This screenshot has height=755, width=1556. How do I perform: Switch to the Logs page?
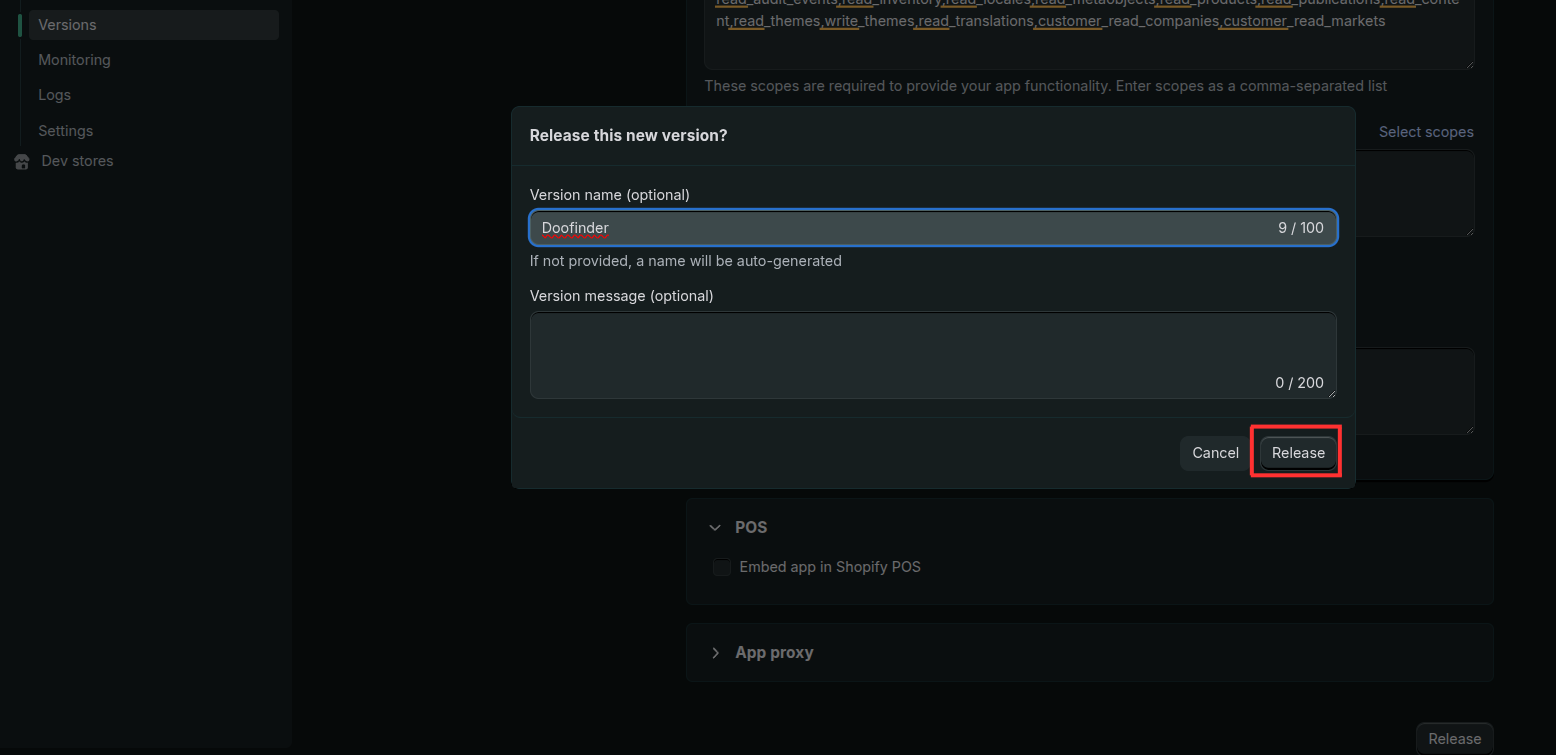coord(54,94)
